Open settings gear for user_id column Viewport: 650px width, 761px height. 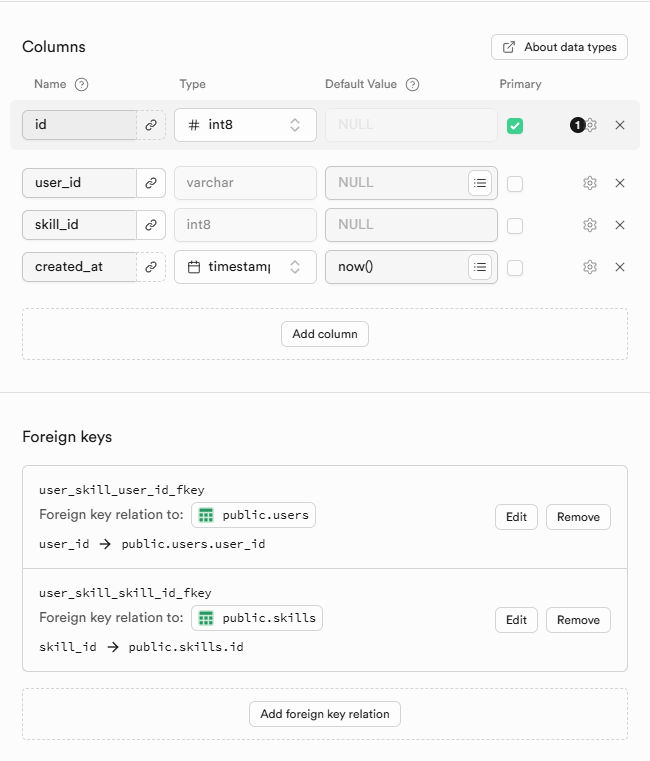pos(590,183)
